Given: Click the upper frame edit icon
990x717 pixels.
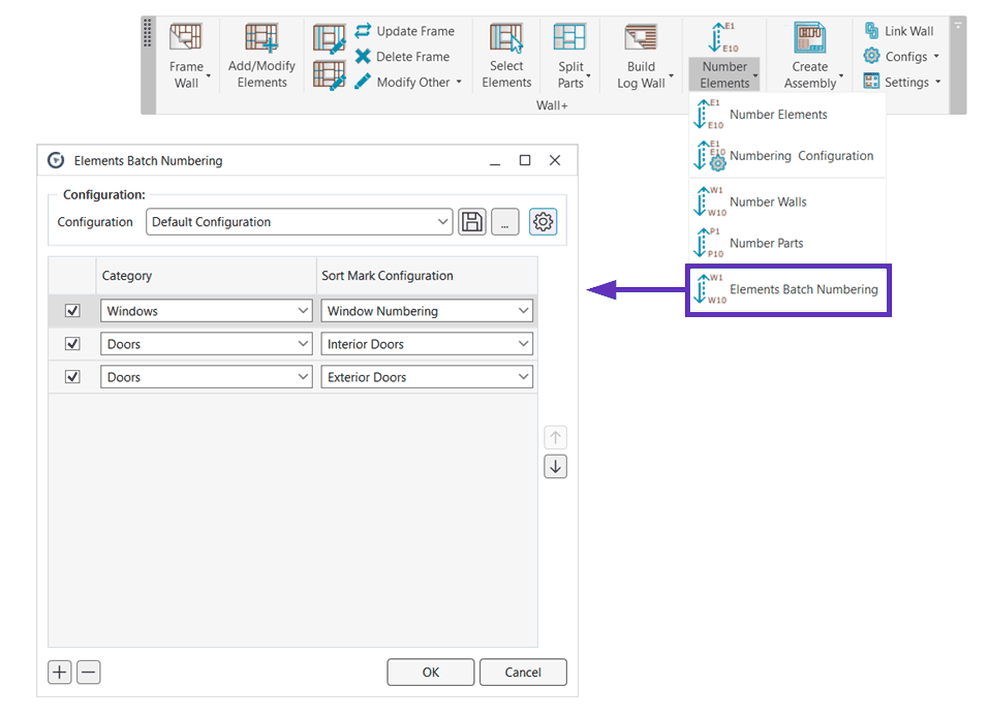Looking at the screenshot, I should click(x=329, y=39).
